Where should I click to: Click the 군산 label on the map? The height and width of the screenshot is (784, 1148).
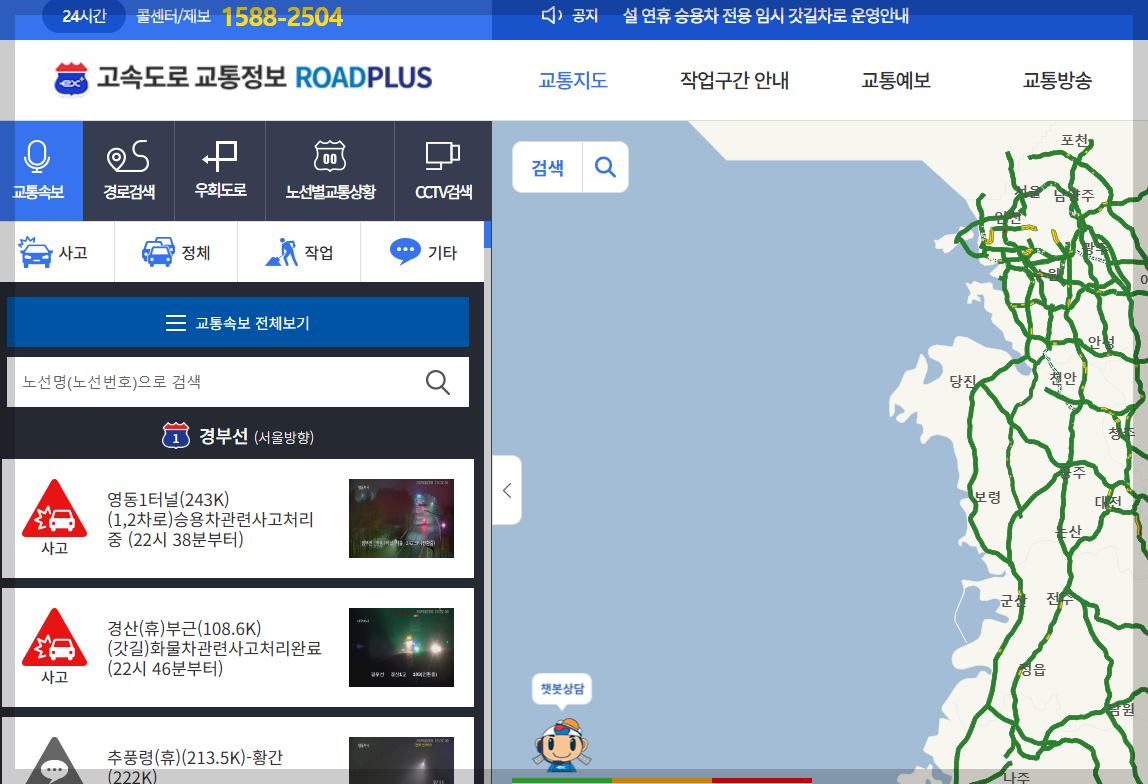tap(1014, 600)
